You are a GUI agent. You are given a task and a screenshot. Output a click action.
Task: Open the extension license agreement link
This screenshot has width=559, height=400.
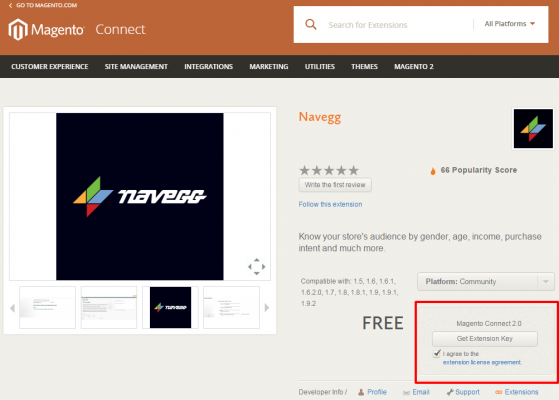point(482,362)
